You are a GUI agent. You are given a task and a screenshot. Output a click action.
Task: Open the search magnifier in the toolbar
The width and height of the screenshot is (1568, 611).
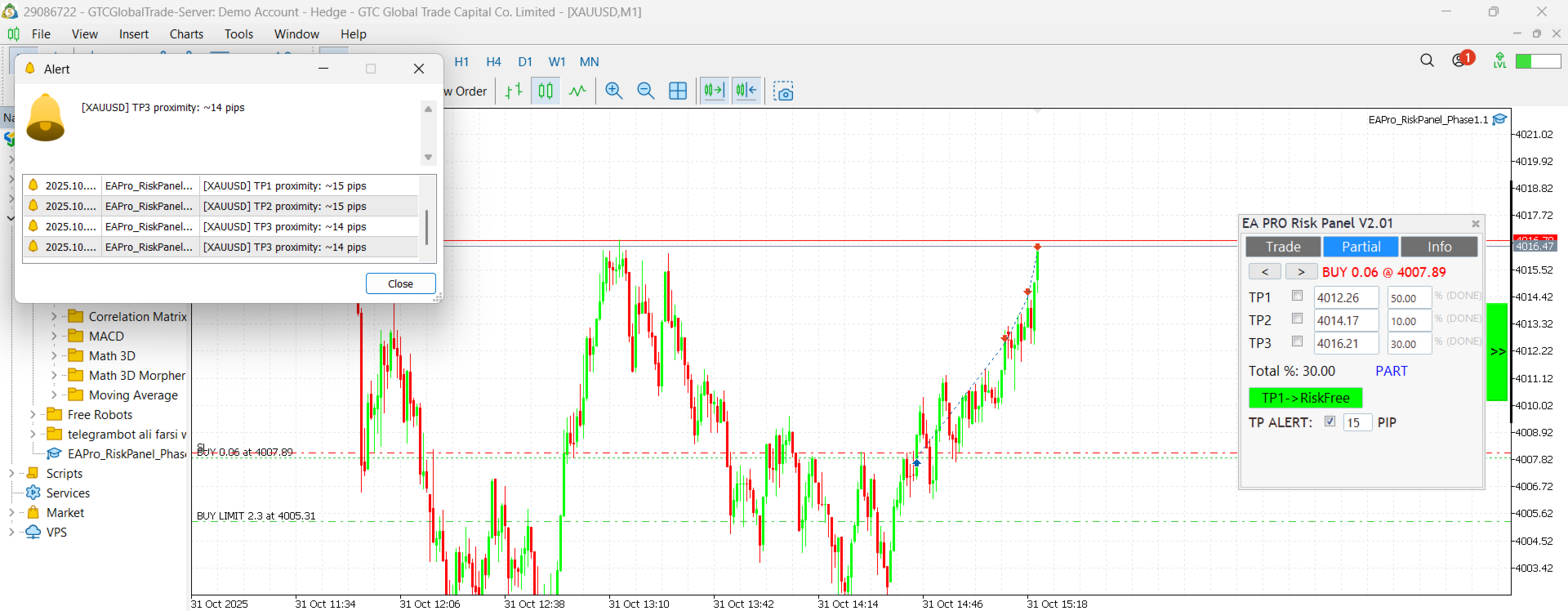point(1427,60)
